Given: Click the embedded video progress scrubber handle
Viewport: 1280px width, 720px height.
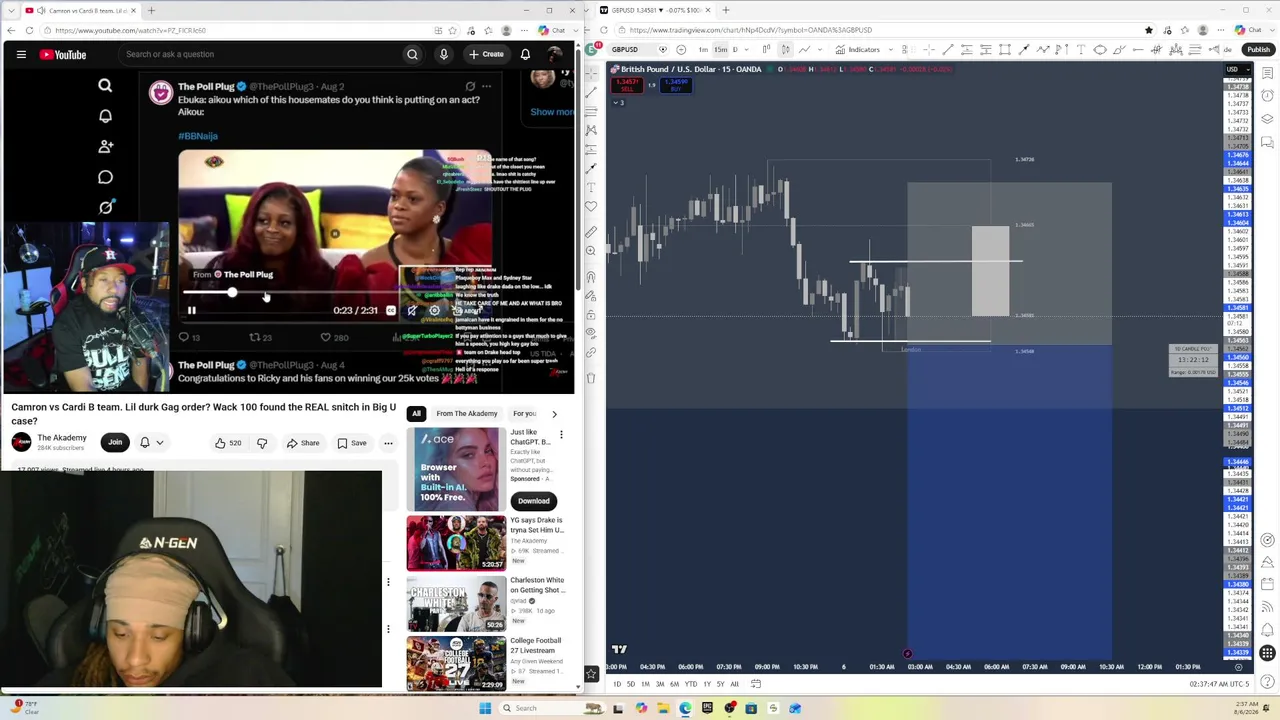Looking at the screenshot, I should click(232, 293).
